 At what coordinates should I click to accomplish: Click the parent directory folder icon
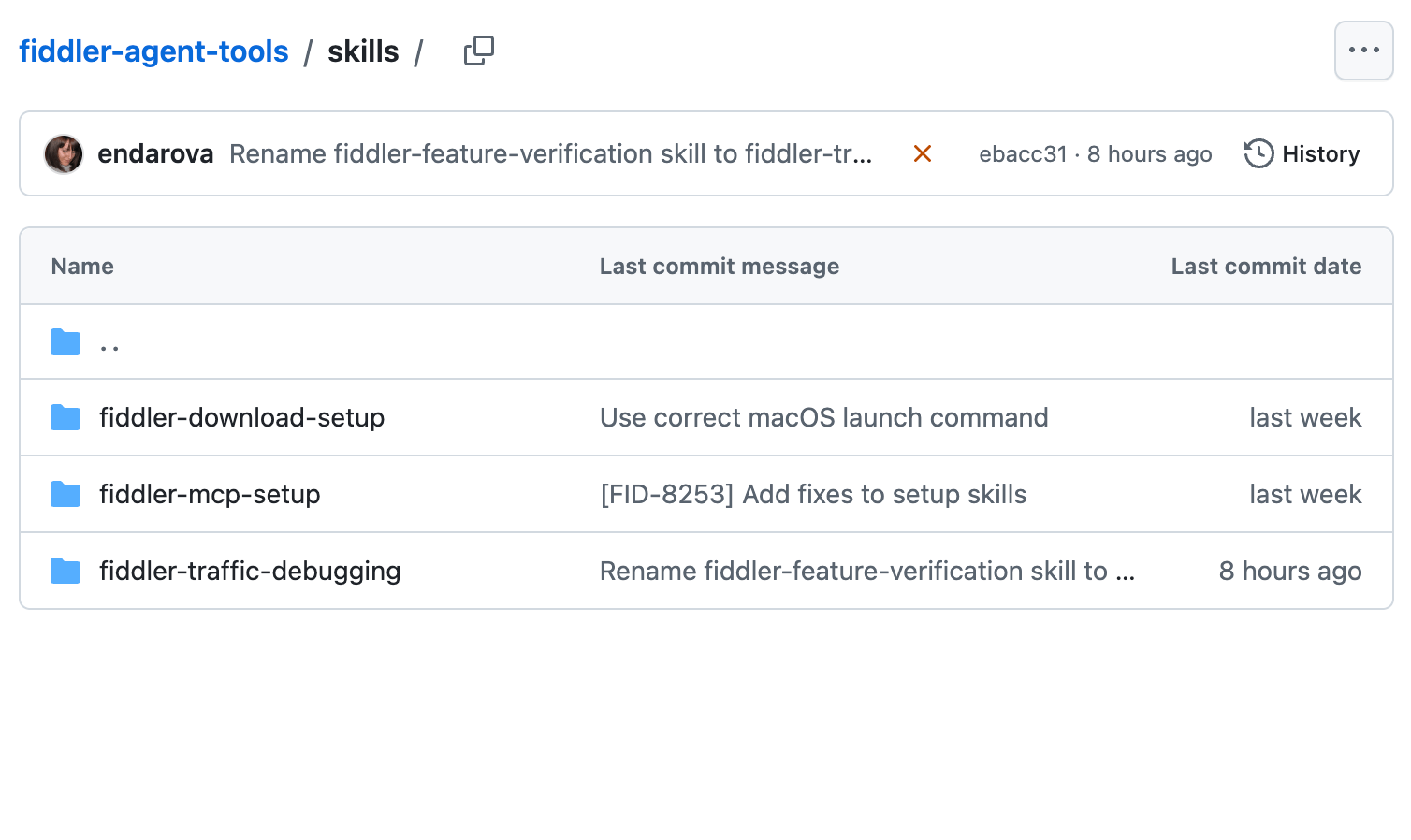pos(65,340)
